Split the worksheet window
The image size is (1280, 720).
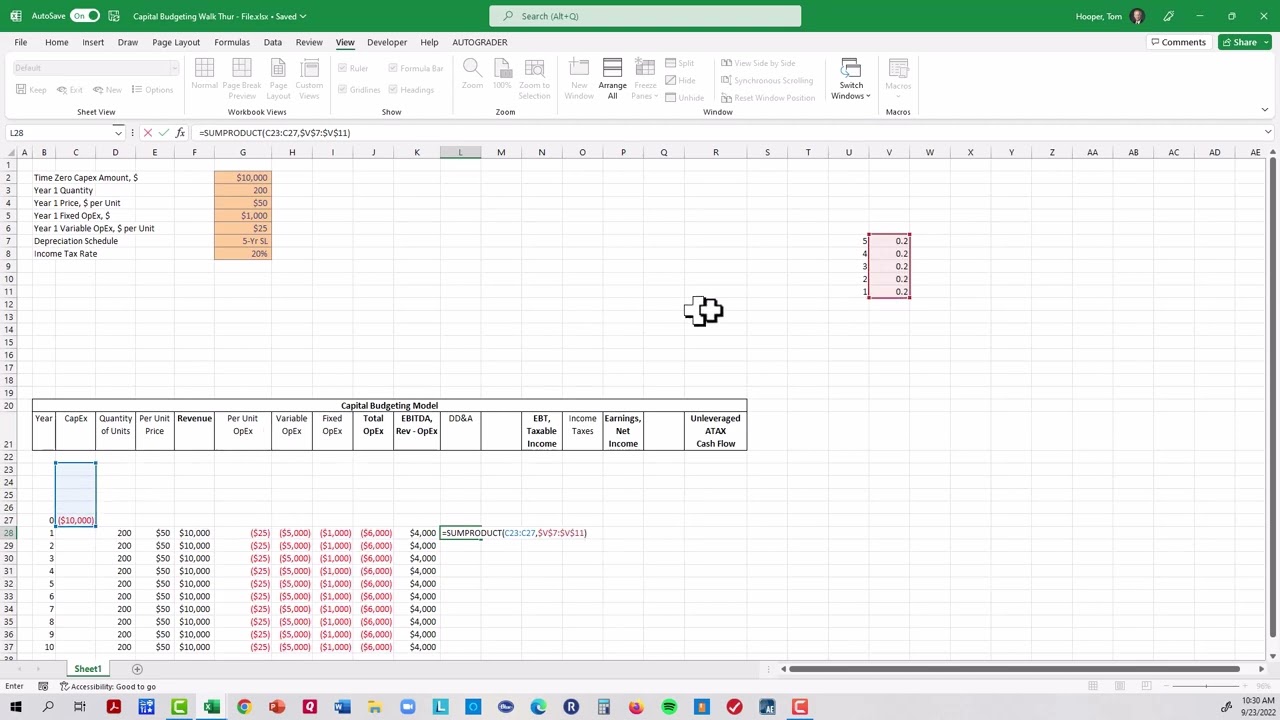tap(680, 63)
